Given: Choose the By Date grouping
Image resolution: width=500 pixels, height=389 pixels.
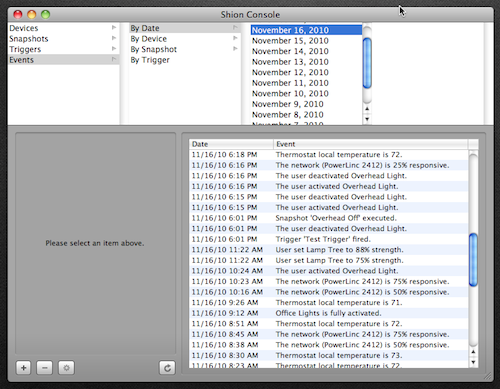Looking at the screenshot, I should 185,28.
